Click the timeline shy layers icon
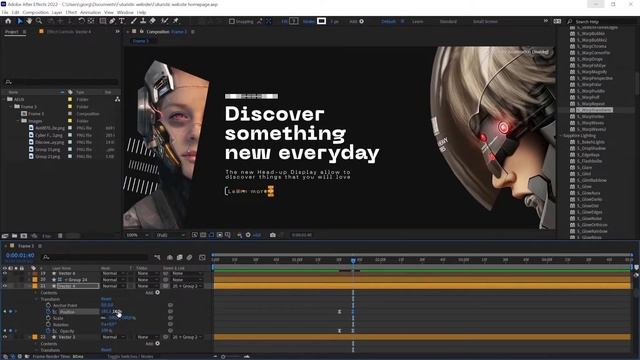 170,257
